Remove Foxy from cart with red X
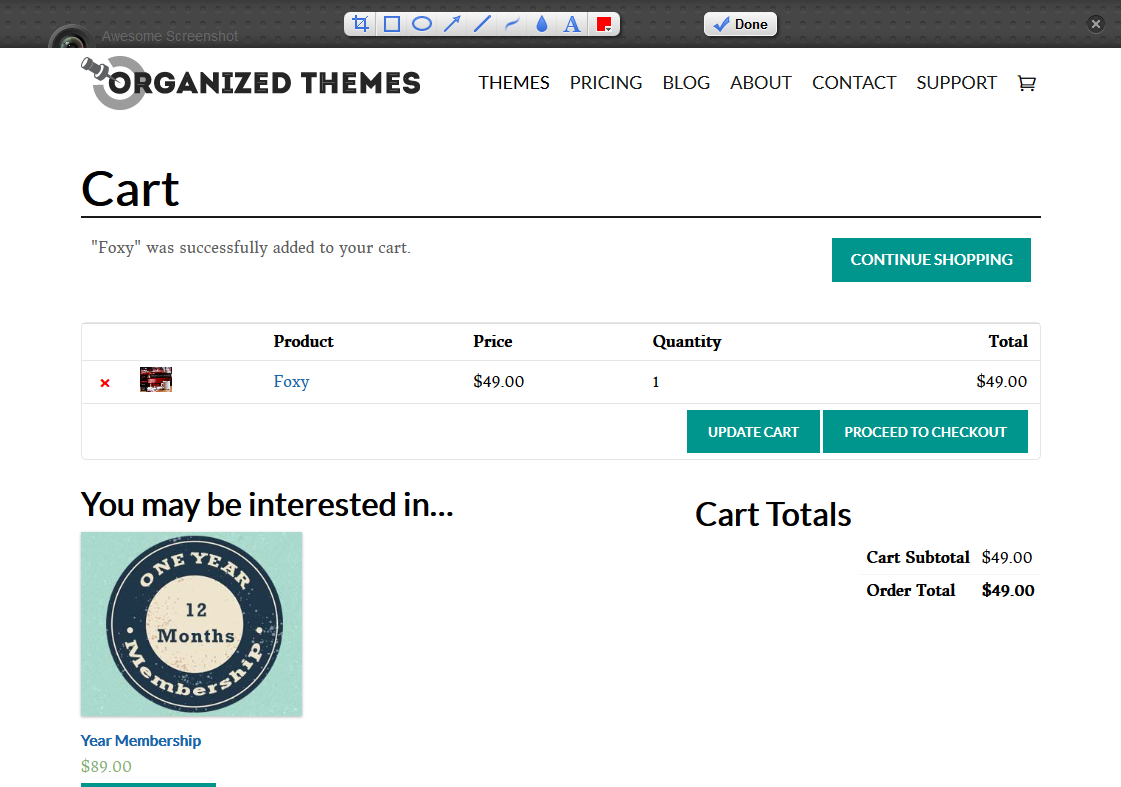1121x787 pixels. [105, 383]
